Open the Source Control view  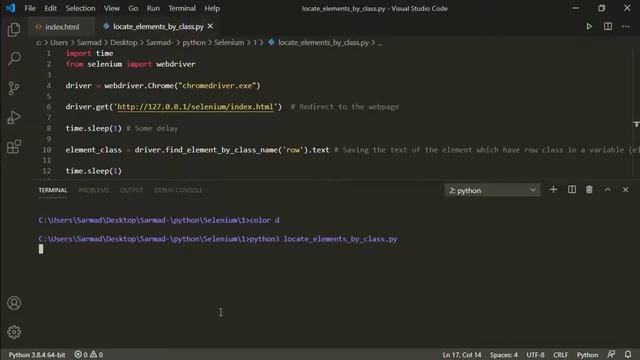[x=14, y=88]
